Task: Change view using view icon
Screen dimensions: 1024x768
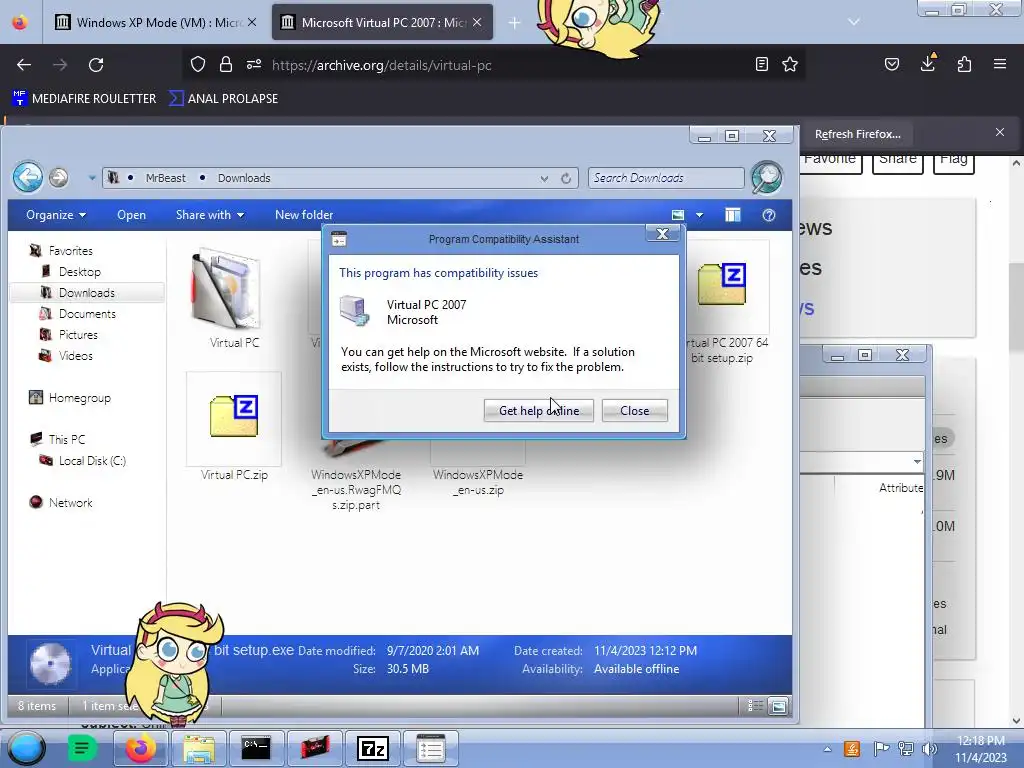Action: [x=678, y=215]
